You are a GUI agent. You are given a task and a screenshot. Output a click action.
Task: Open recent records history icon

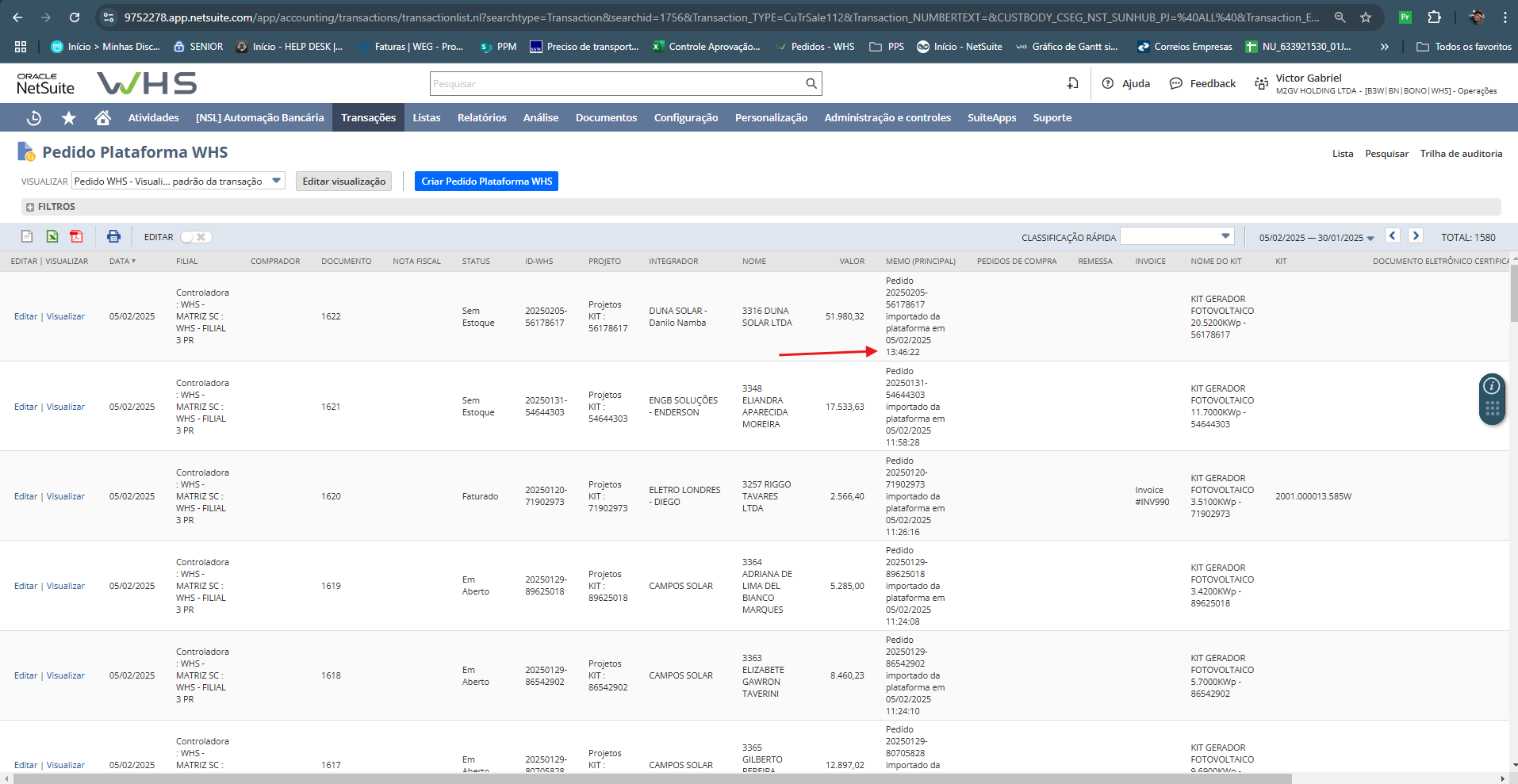click(34, 118)
